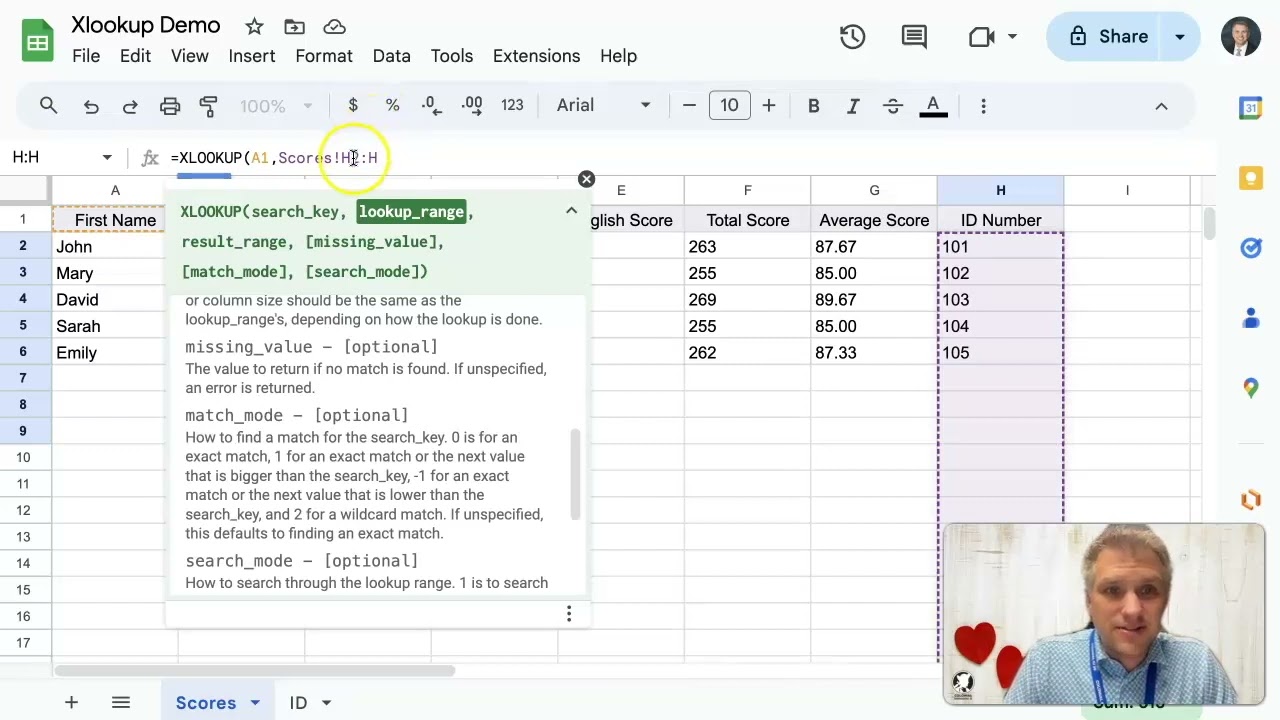Open version history clock icon
This screenshot has height=720, width=1280.
(x=852, y=37)
